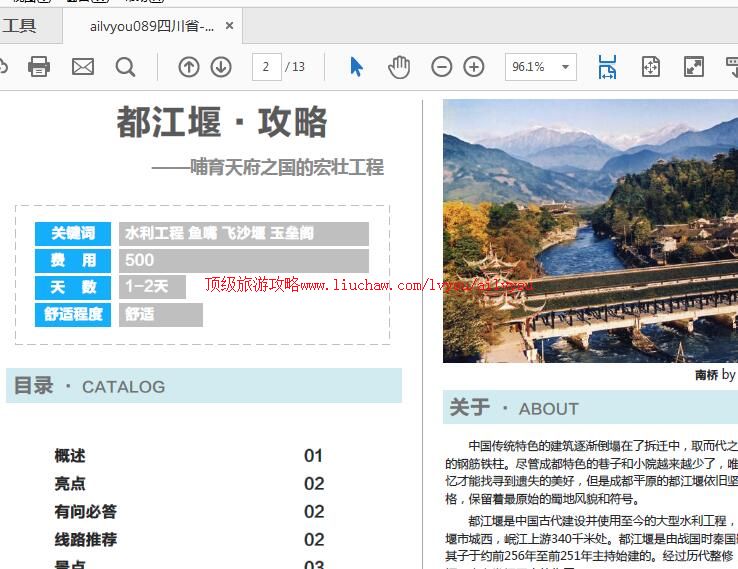
Task: Open the find text magnifier tool
Action: tap(125, 67)
